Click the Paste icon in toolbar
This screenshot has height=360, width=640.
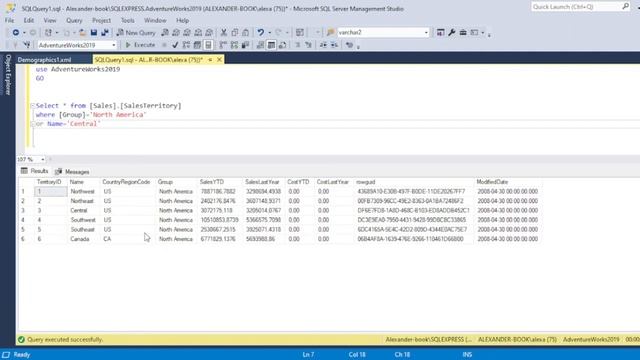pyautogui.click(x=246, y=32)
